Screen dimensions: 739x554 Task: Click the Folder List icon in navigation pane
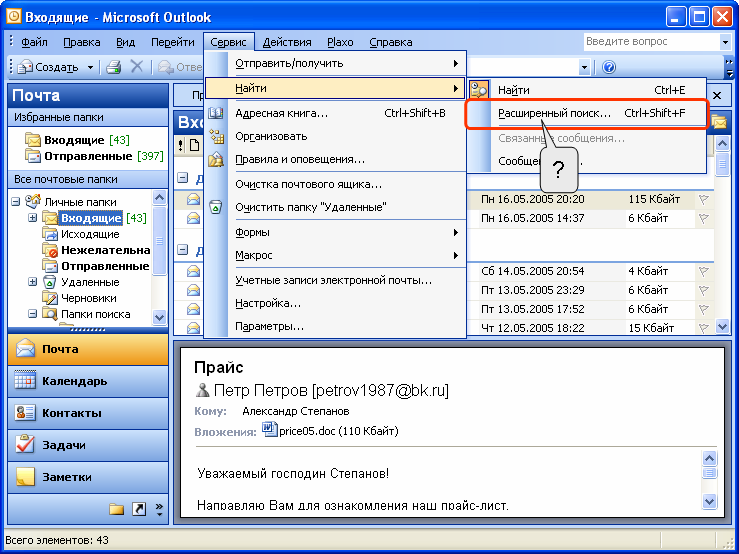pyautogui.click(x=116, y=509)
